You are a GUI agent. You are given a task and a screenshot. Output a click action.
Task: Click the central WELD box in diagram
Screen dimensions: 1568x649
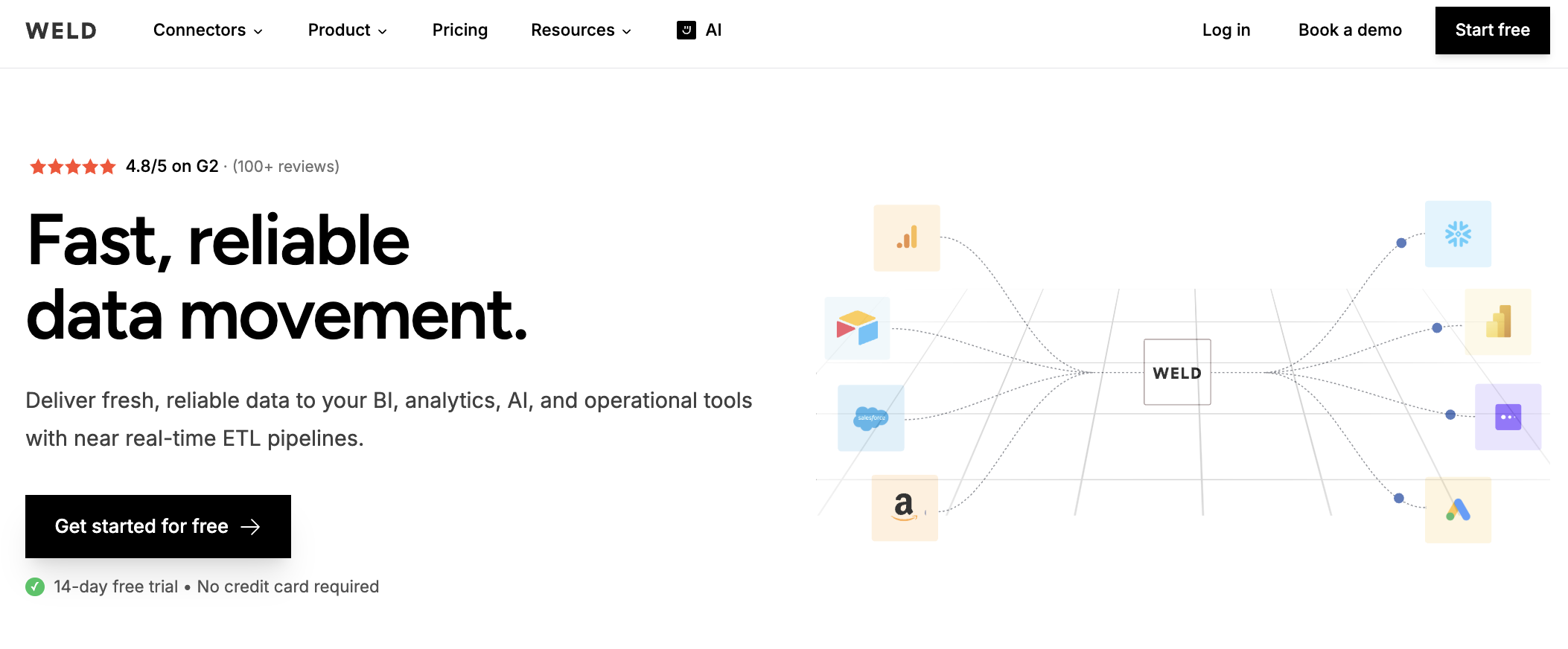click(1176, 372)
